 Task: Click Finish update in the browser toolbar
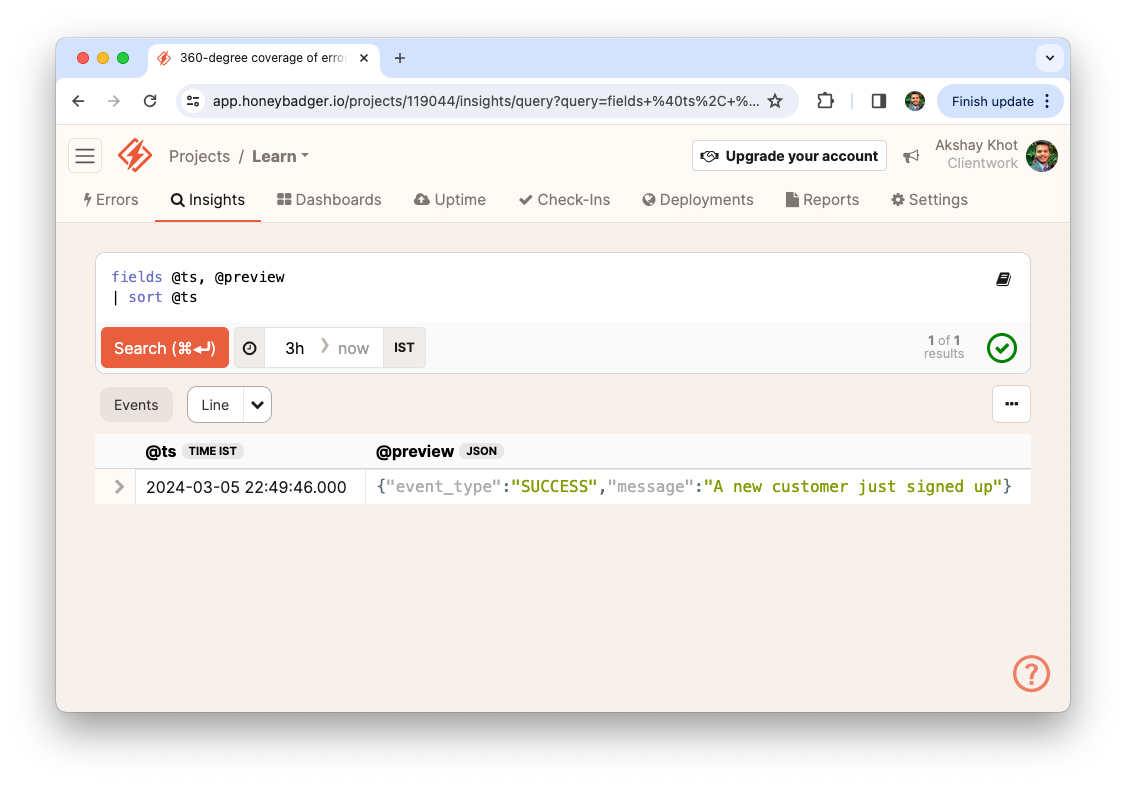[993, 101]
